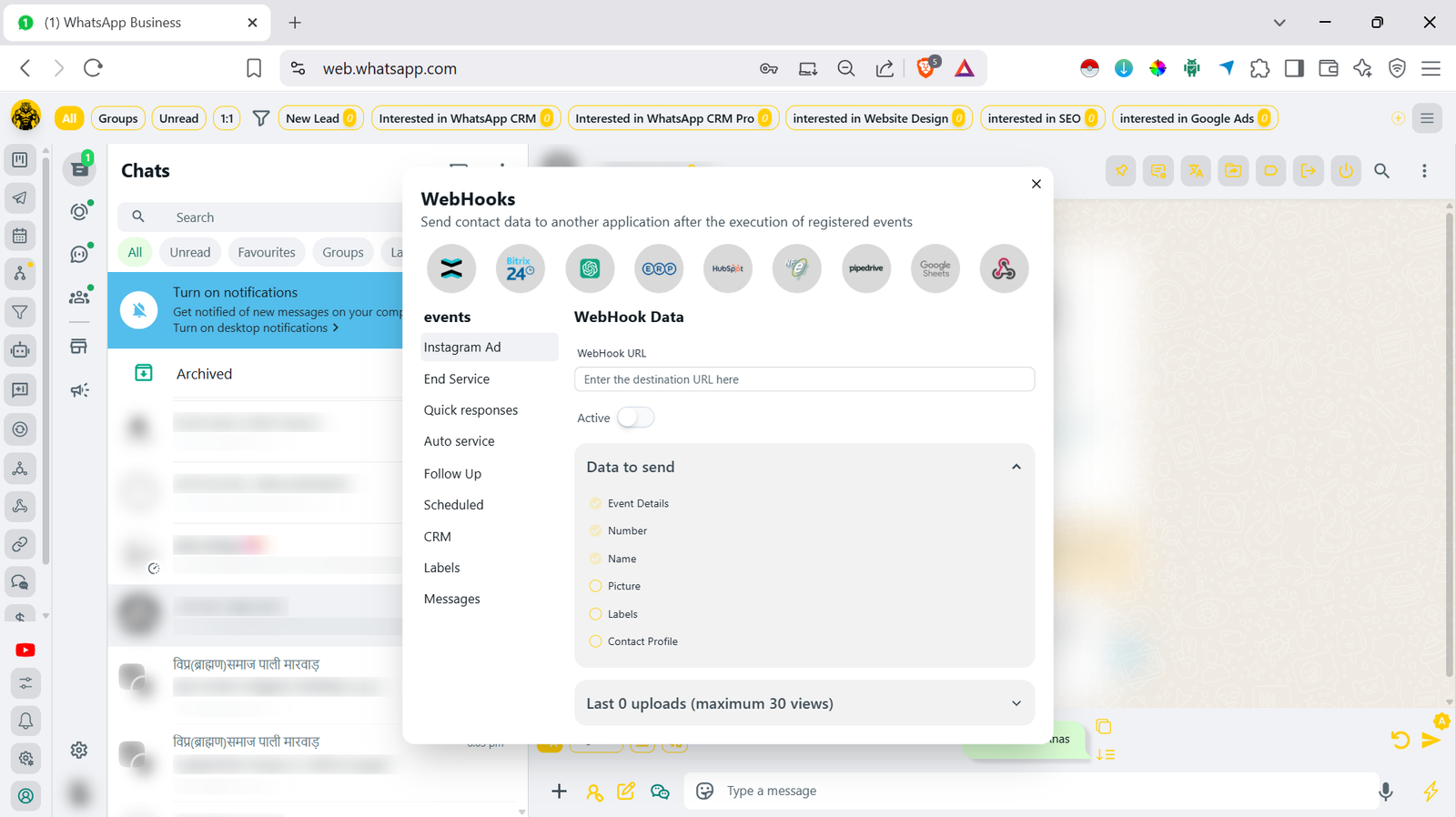
Task: Tick the Labels data checkbox
Action: (x=596, y=614)
